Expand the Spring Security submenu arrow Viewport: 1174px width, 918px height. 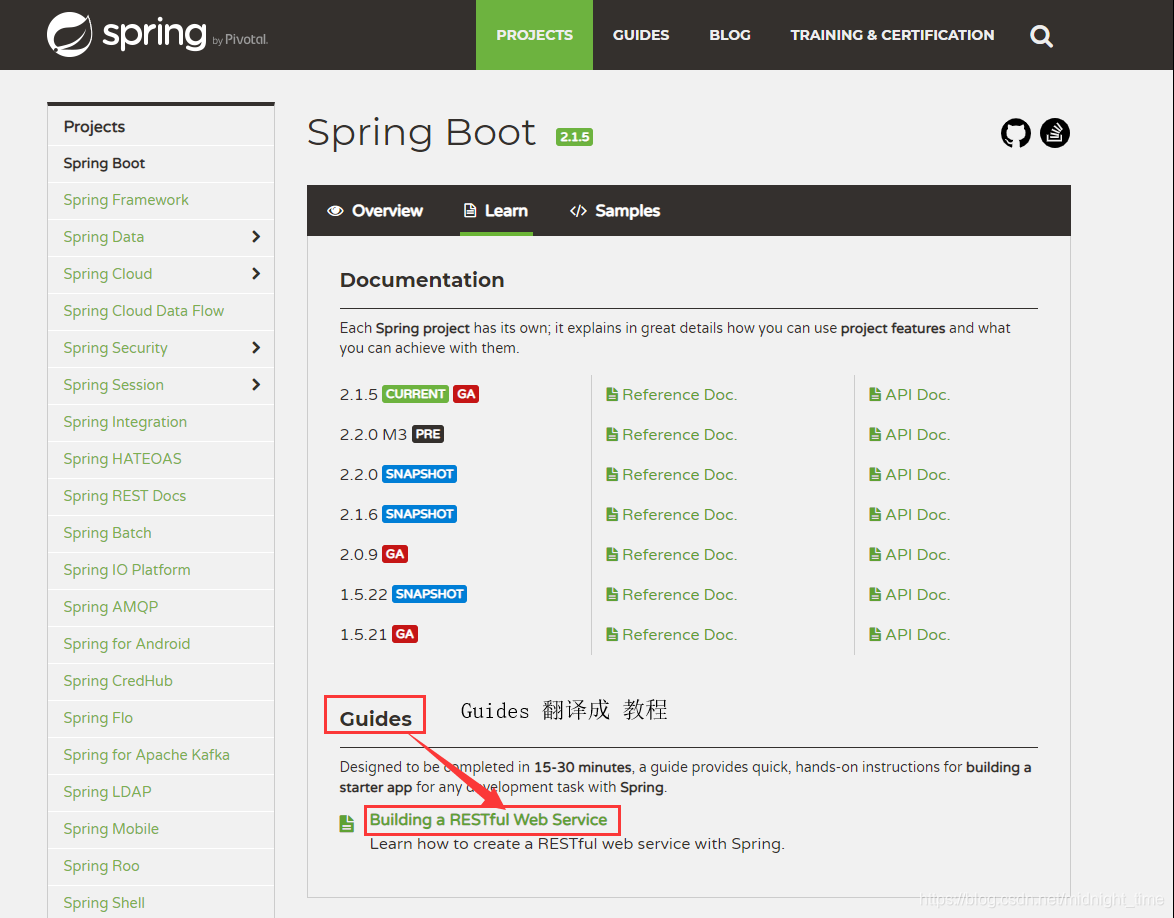256,347
